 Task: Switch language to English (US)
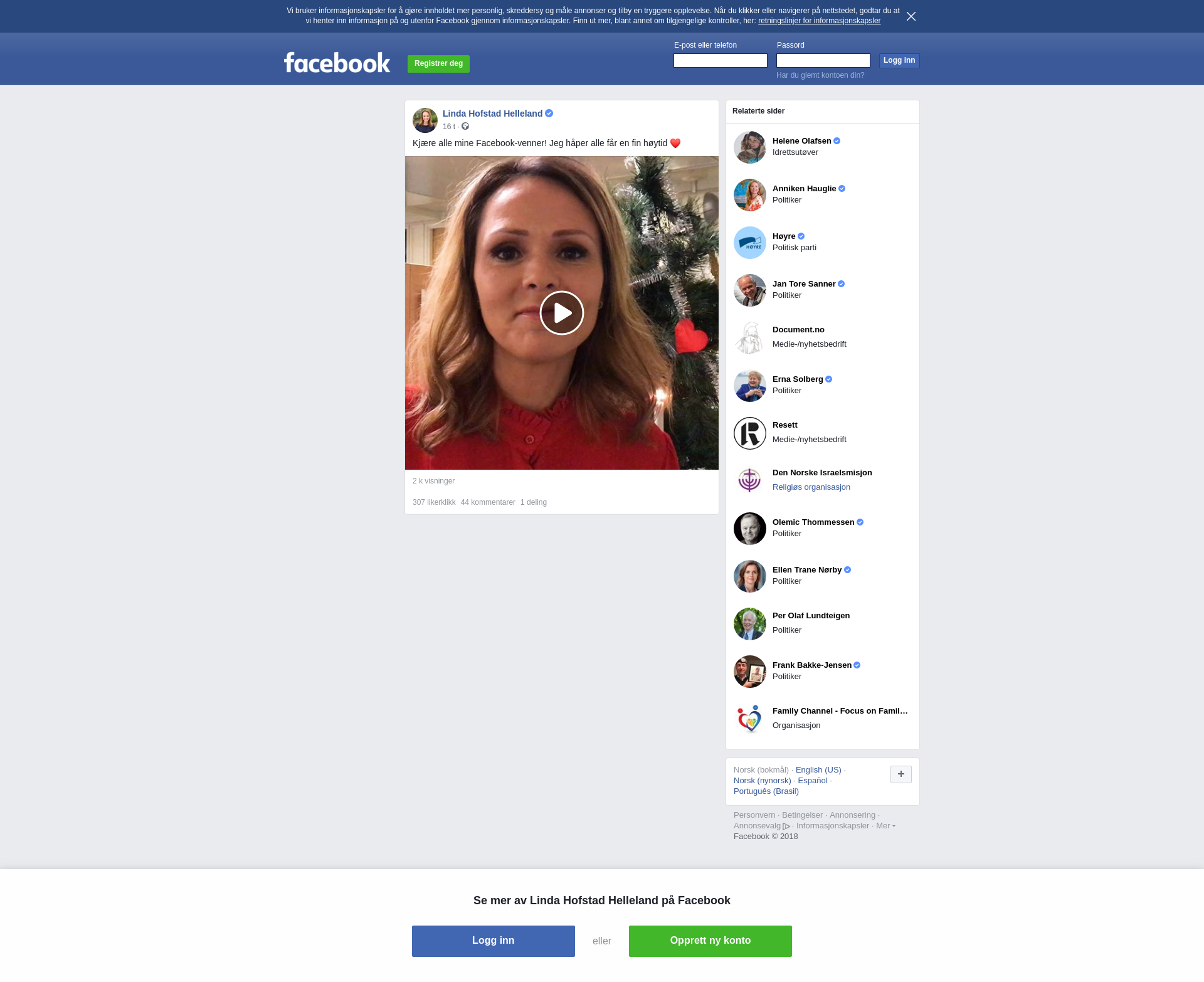click(818, 770)
